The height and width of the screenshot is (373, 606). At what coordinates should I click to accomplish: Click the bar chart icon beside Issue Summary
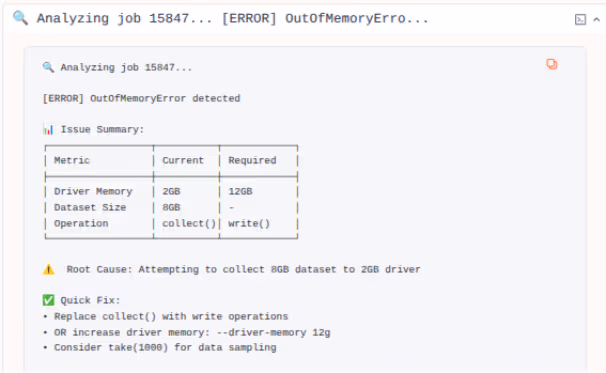pos(48,129)
